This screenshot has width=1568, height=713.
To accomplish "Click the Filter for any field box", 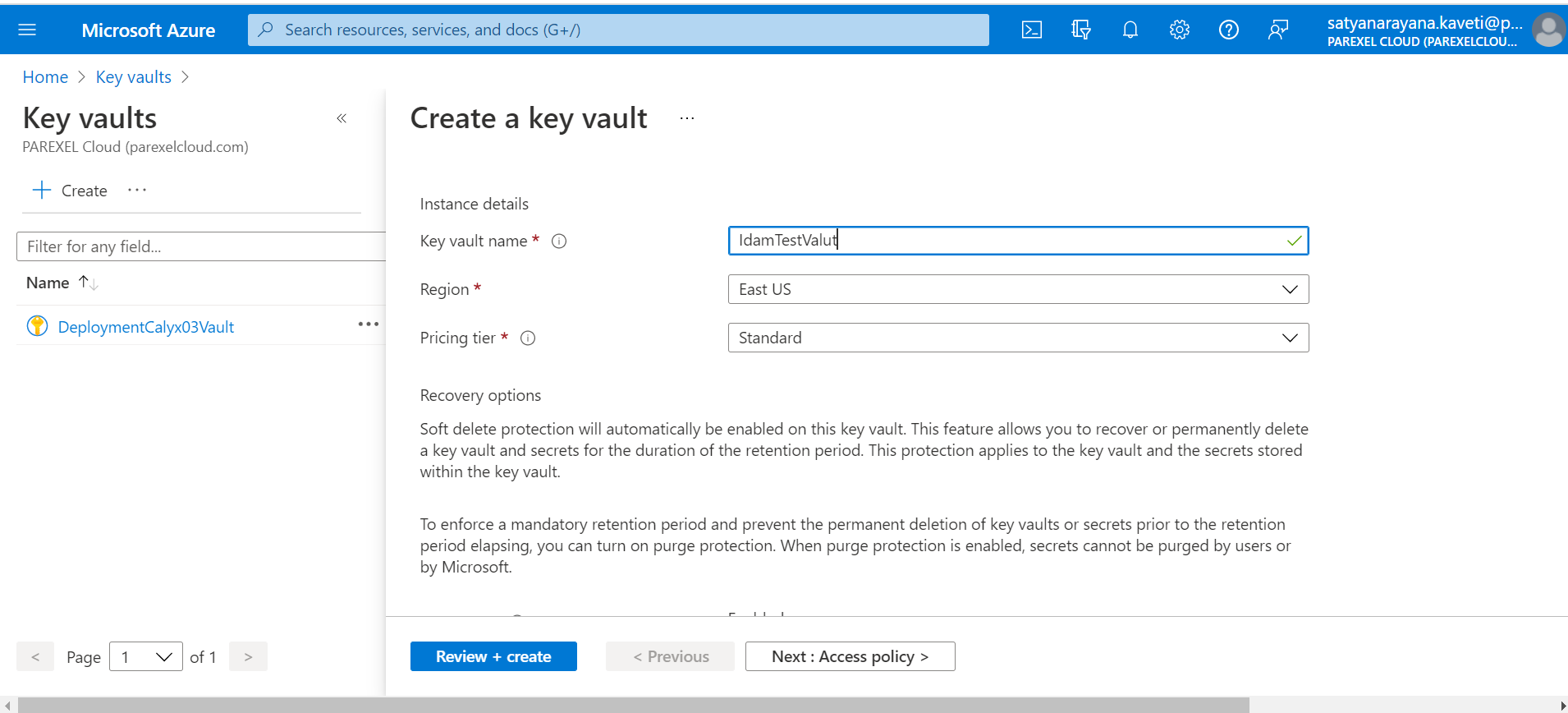I will (x=200, y=246).
